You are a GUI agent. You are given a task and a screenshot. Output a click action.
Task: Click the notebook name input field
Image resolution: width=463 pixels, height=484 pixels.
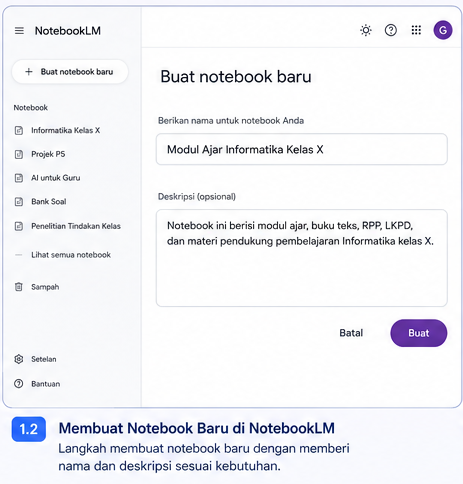[x=302, y=149]
